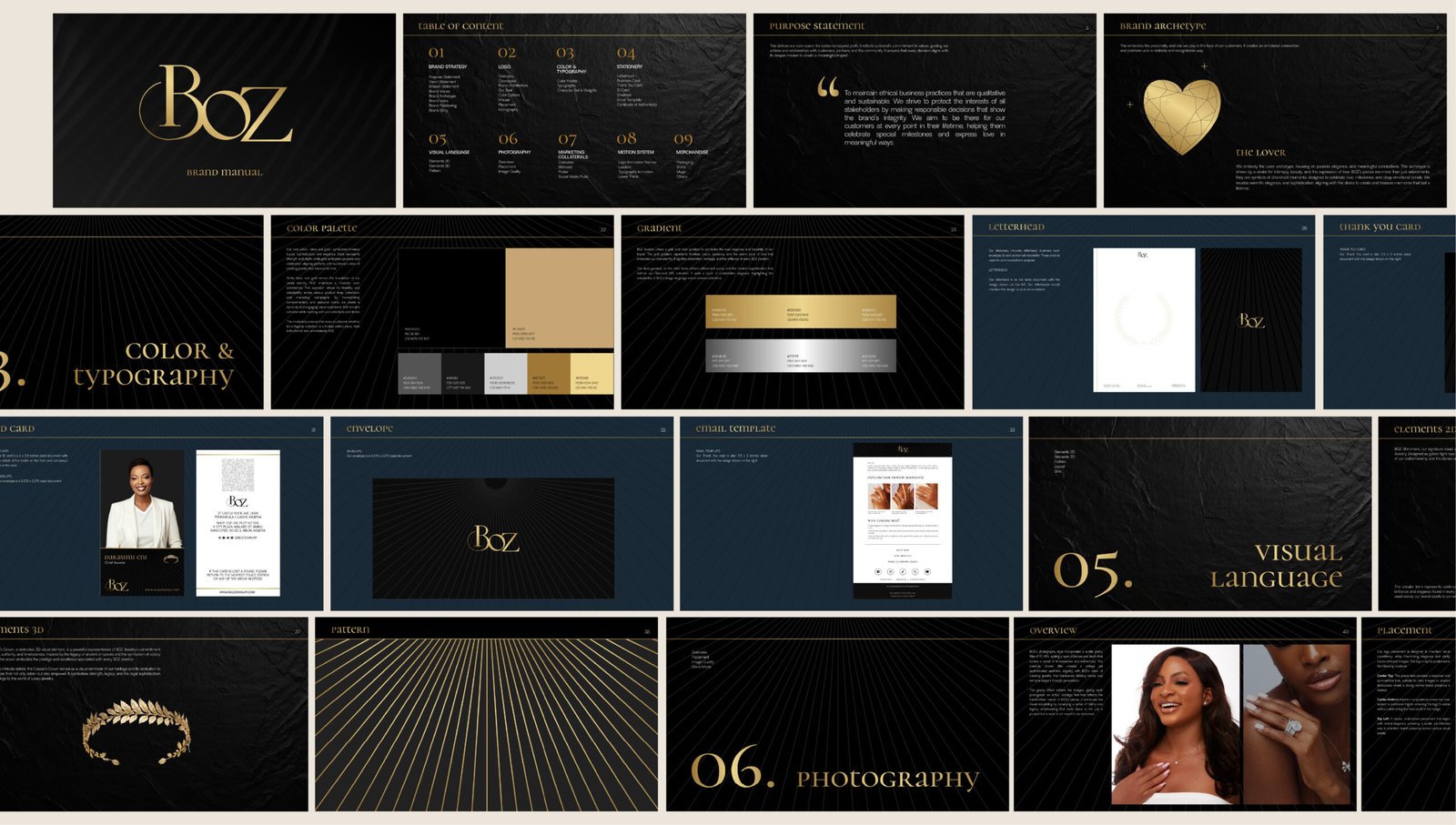Open the Email Template slide preview
This screenshot has width=1456, height=825.
click(x=902, y=520)
